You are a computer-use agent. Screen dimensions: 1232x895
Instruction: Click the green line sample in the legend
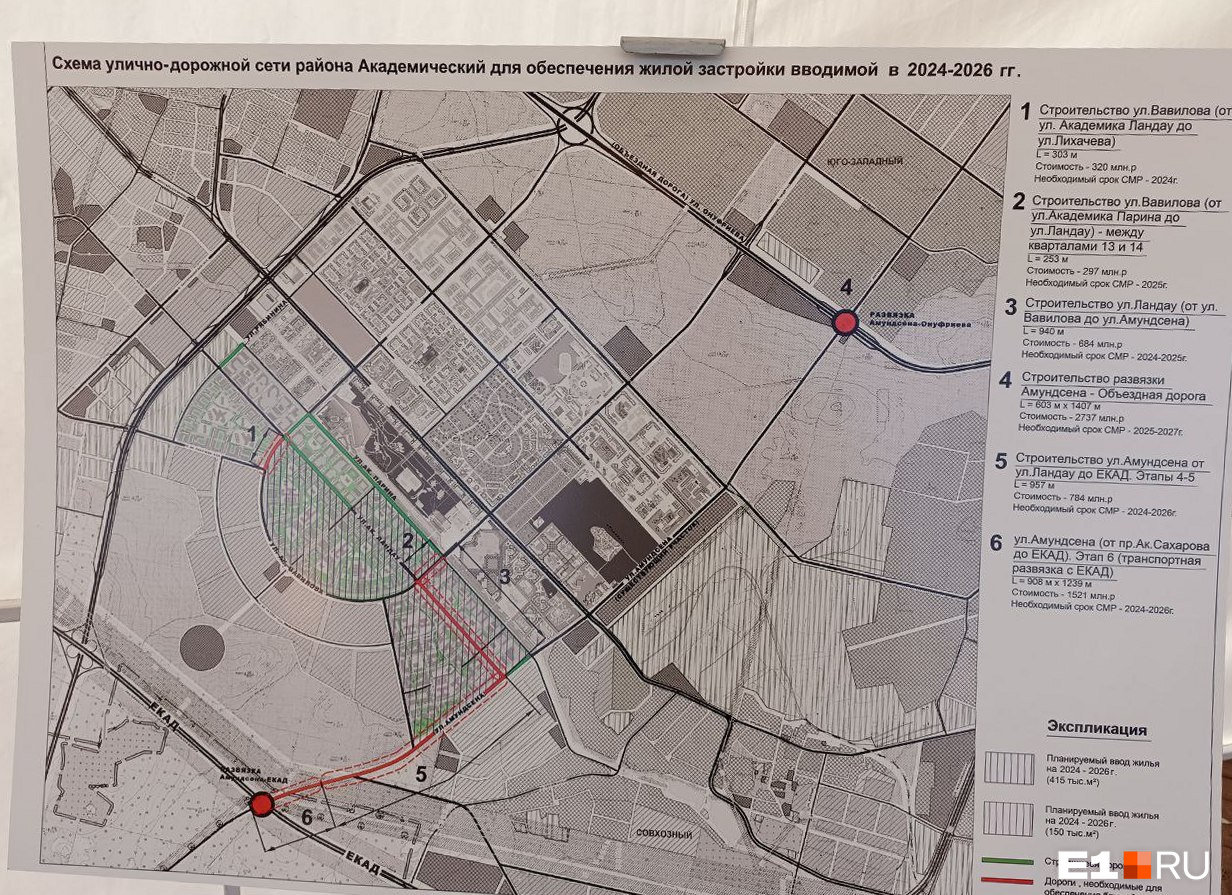[x=1009, y=859]
